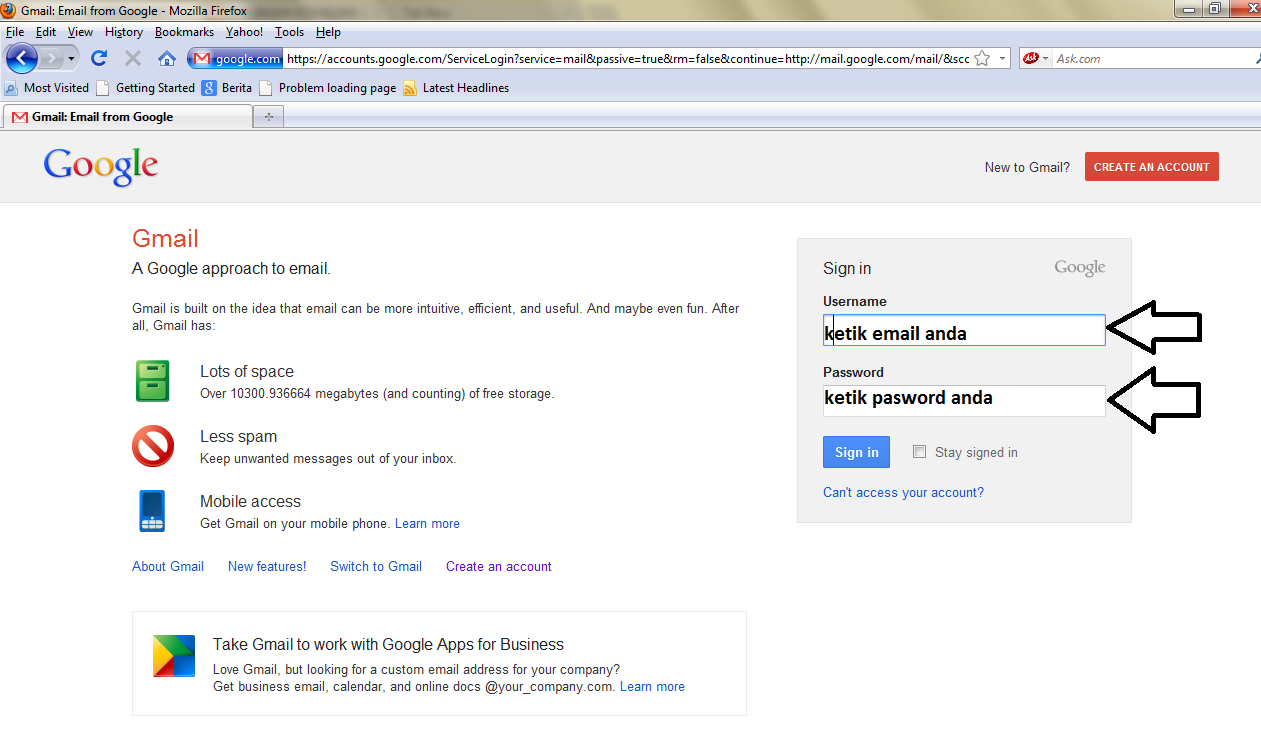Click the Stop loading X icon

click(x=133, y=58)
